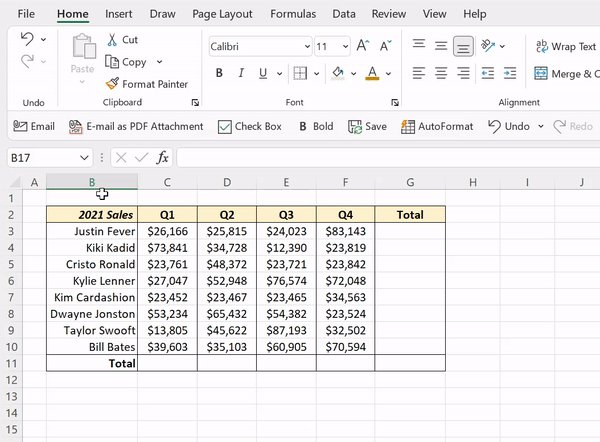Open Calibri font name dropdown

coord(307,46)
